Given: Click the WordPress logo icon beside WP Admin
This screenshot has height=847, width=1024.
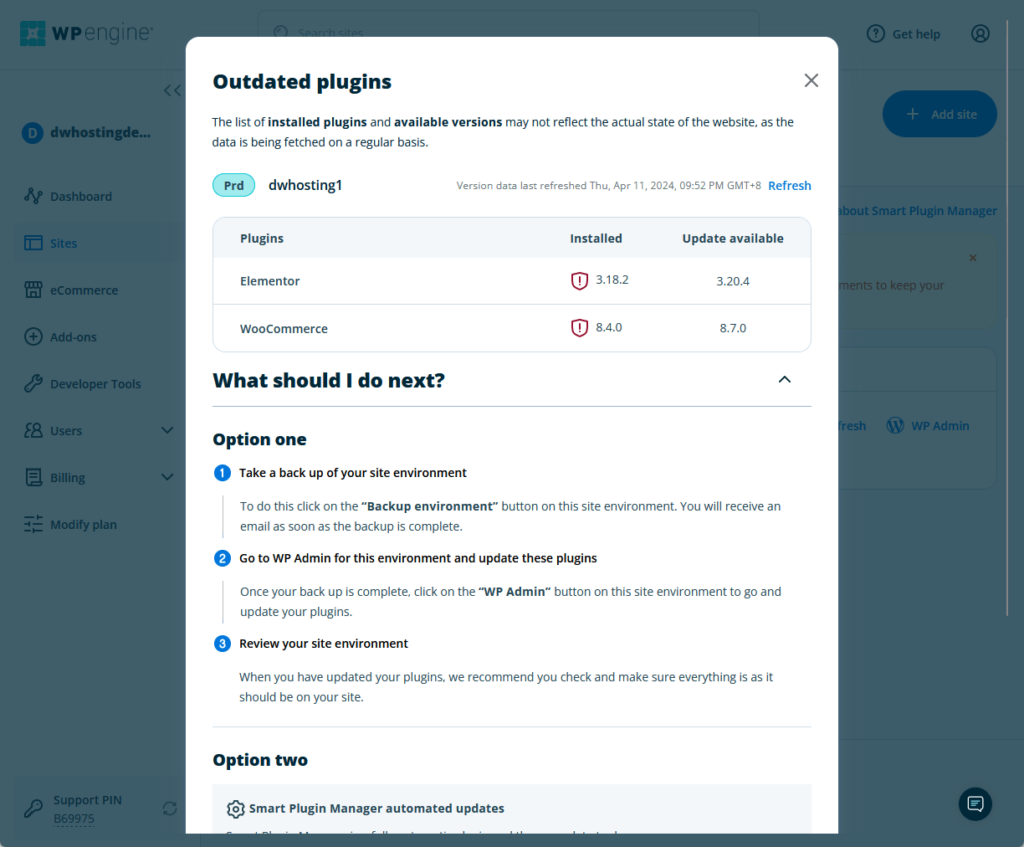Looking at the screenshot, I should 895,426.
